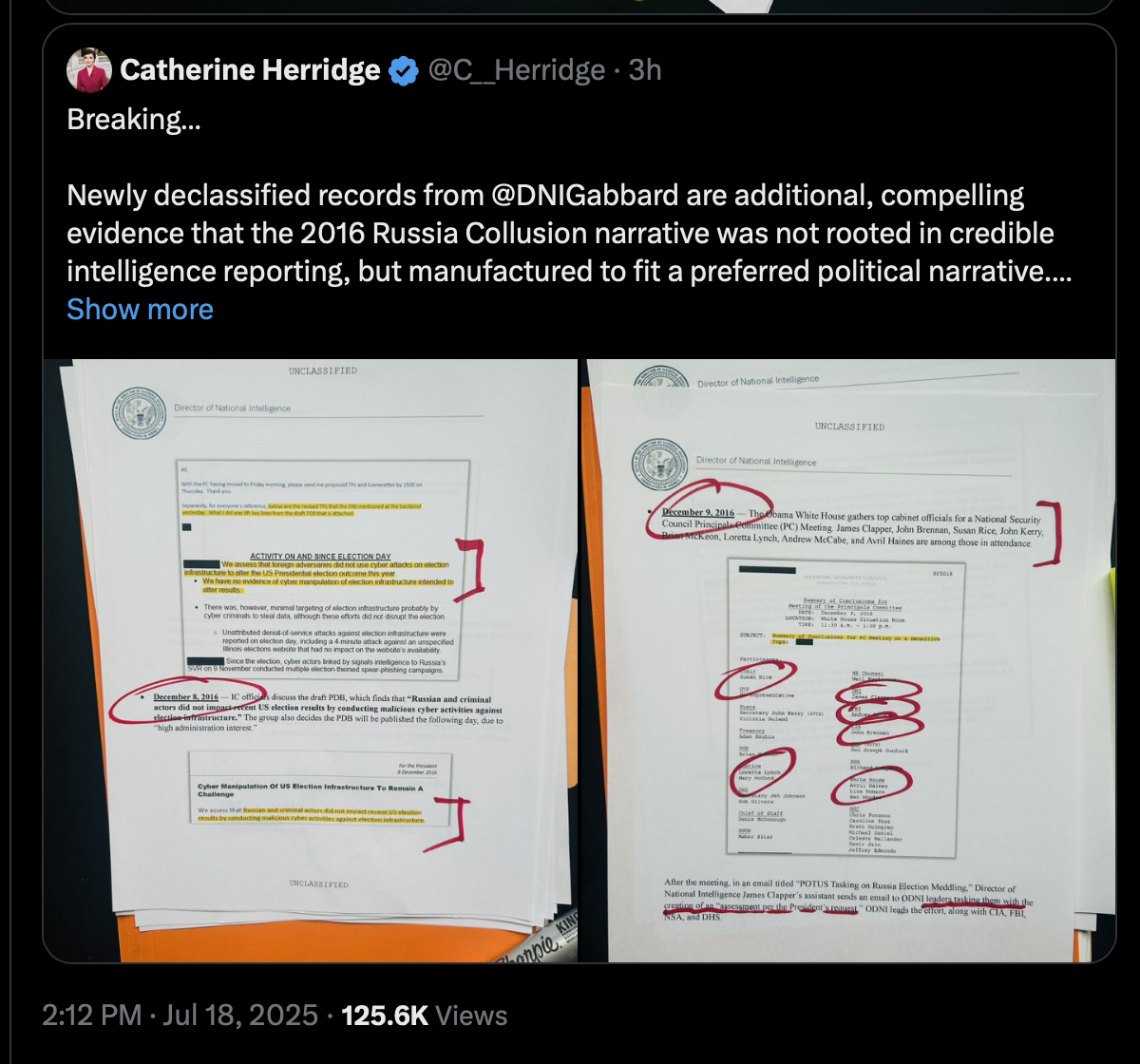1140x1064 pixels.
Task: View the 125.6K Views count
Action: point(424,1015)
